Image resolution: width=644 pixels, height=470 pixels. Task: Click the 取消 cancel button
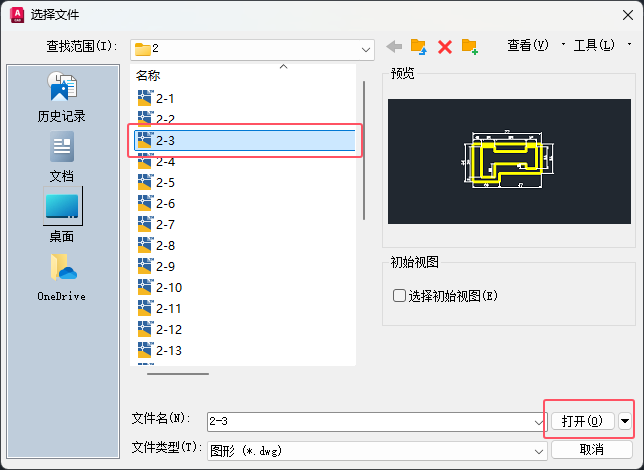pos(591,449)
